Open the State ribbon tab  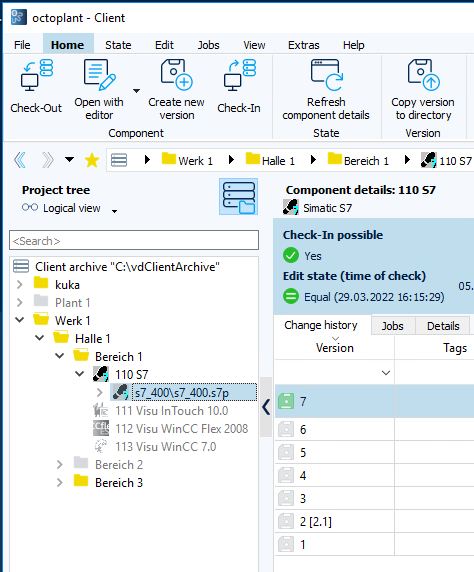(118, 45)
